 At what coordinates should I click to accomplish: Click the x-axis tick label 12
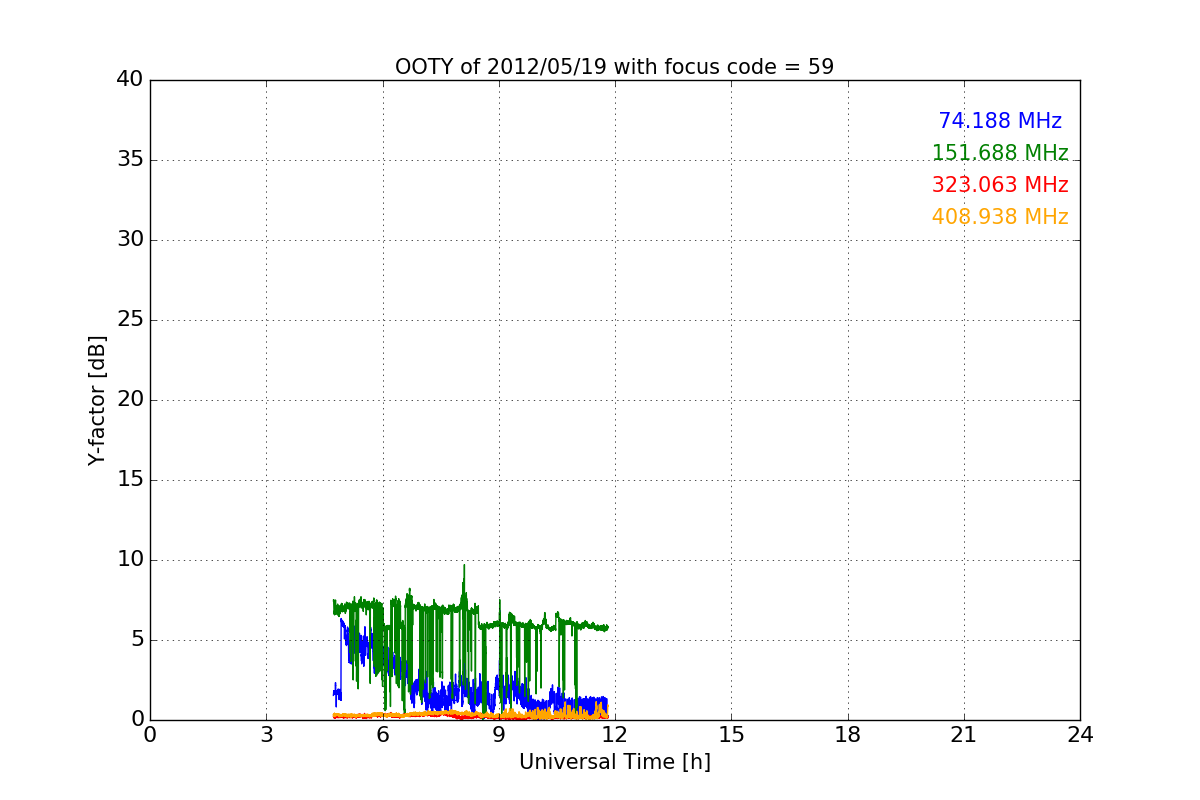615,734
